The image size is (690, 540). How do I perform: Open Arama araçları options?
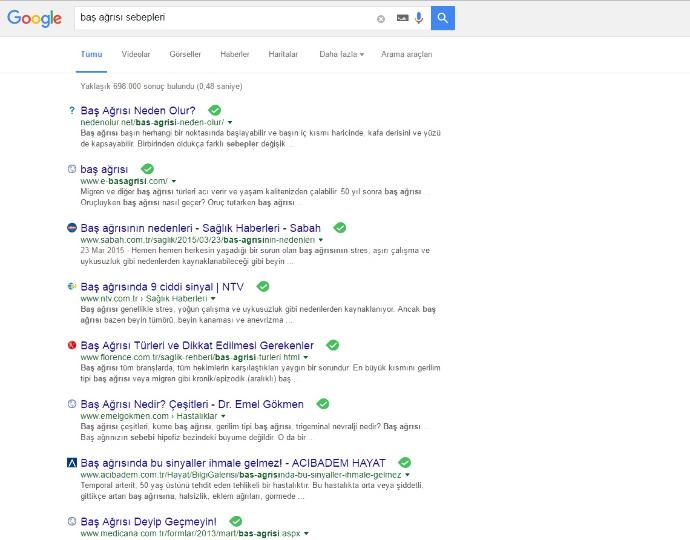coord(407,54)
